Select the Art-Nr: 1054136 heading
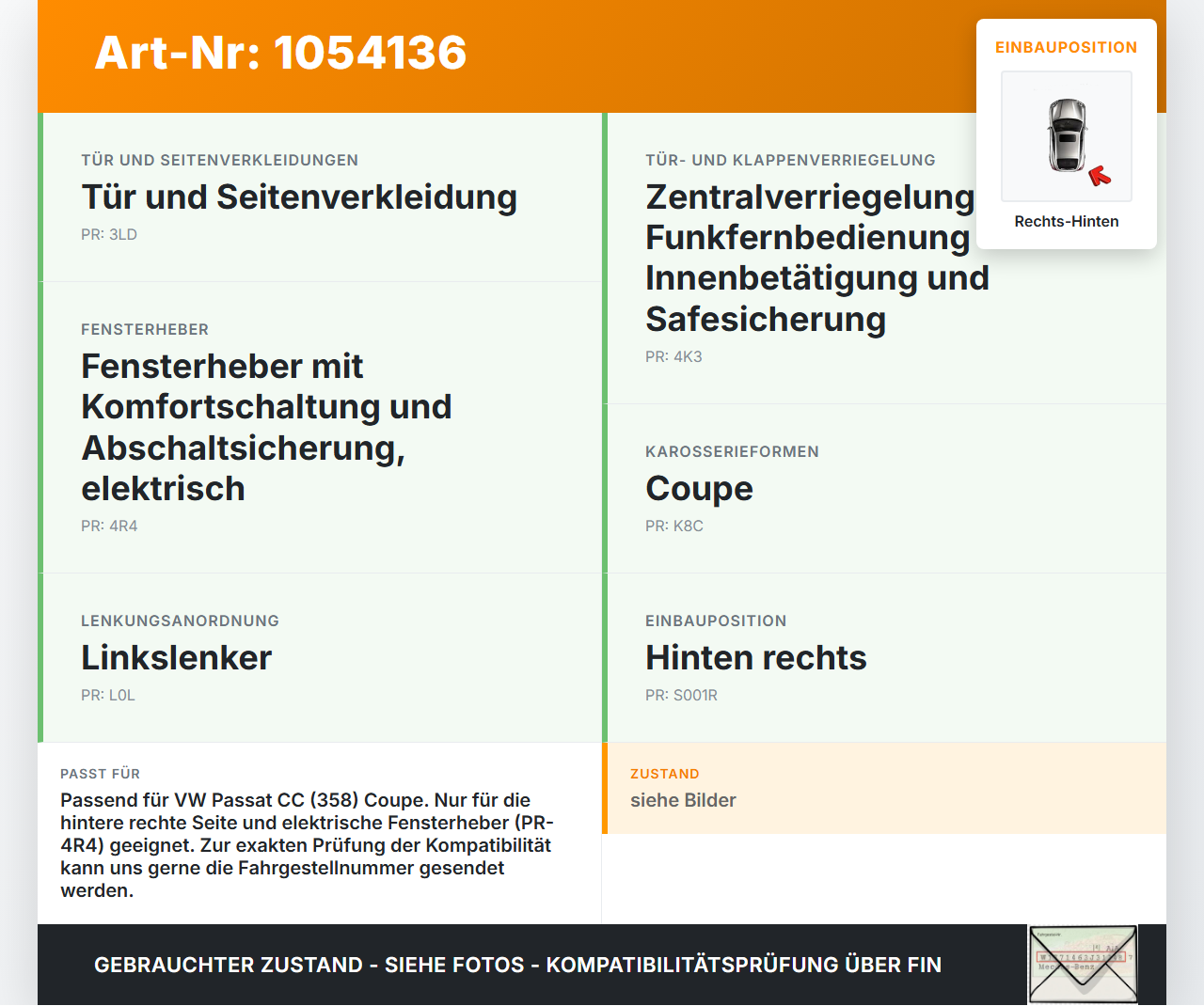This screenshot has height=1006, width=1204. (280, 53)
